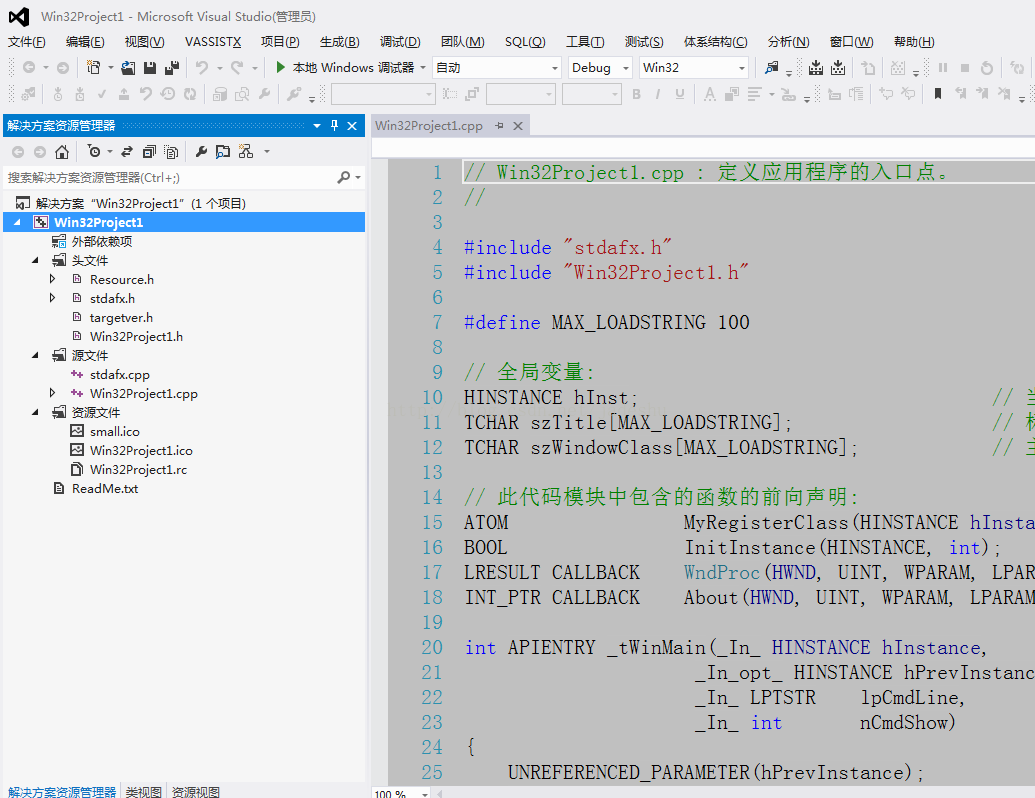Select Win32Project1.rc resource file
The height and width of the screenshot is (798, 1035).
point(138,469)
